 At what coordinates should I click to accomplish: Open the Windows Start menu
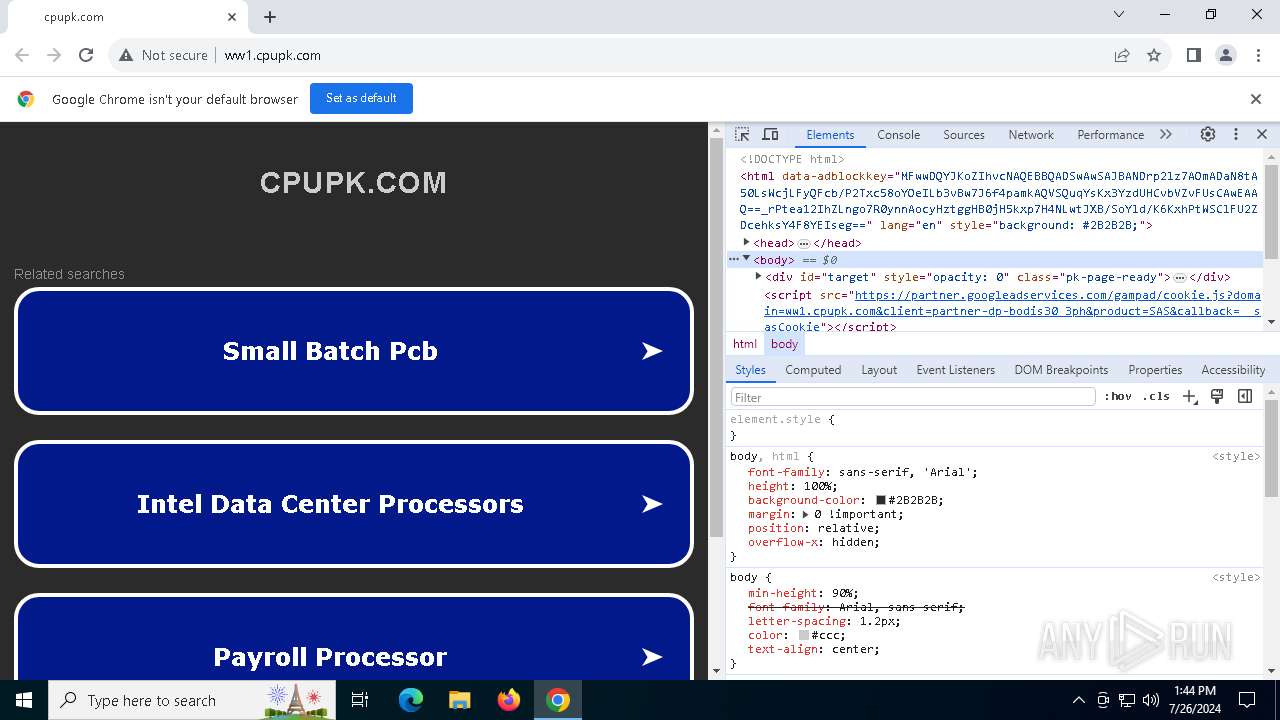[x=24, y=700]
